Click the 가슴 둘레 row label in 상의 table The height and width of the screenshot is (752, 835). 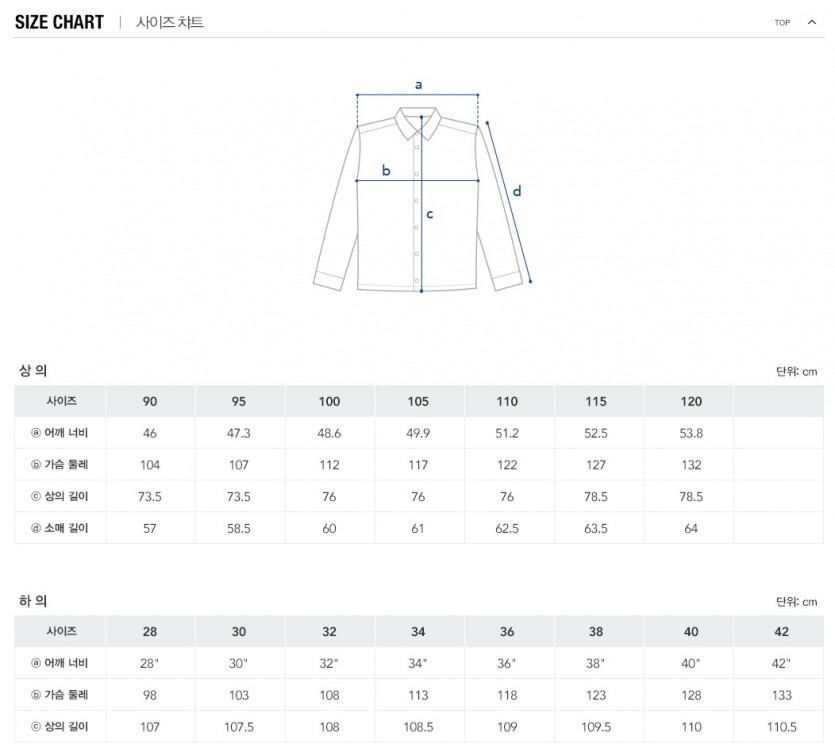click(x=61, y=465)
